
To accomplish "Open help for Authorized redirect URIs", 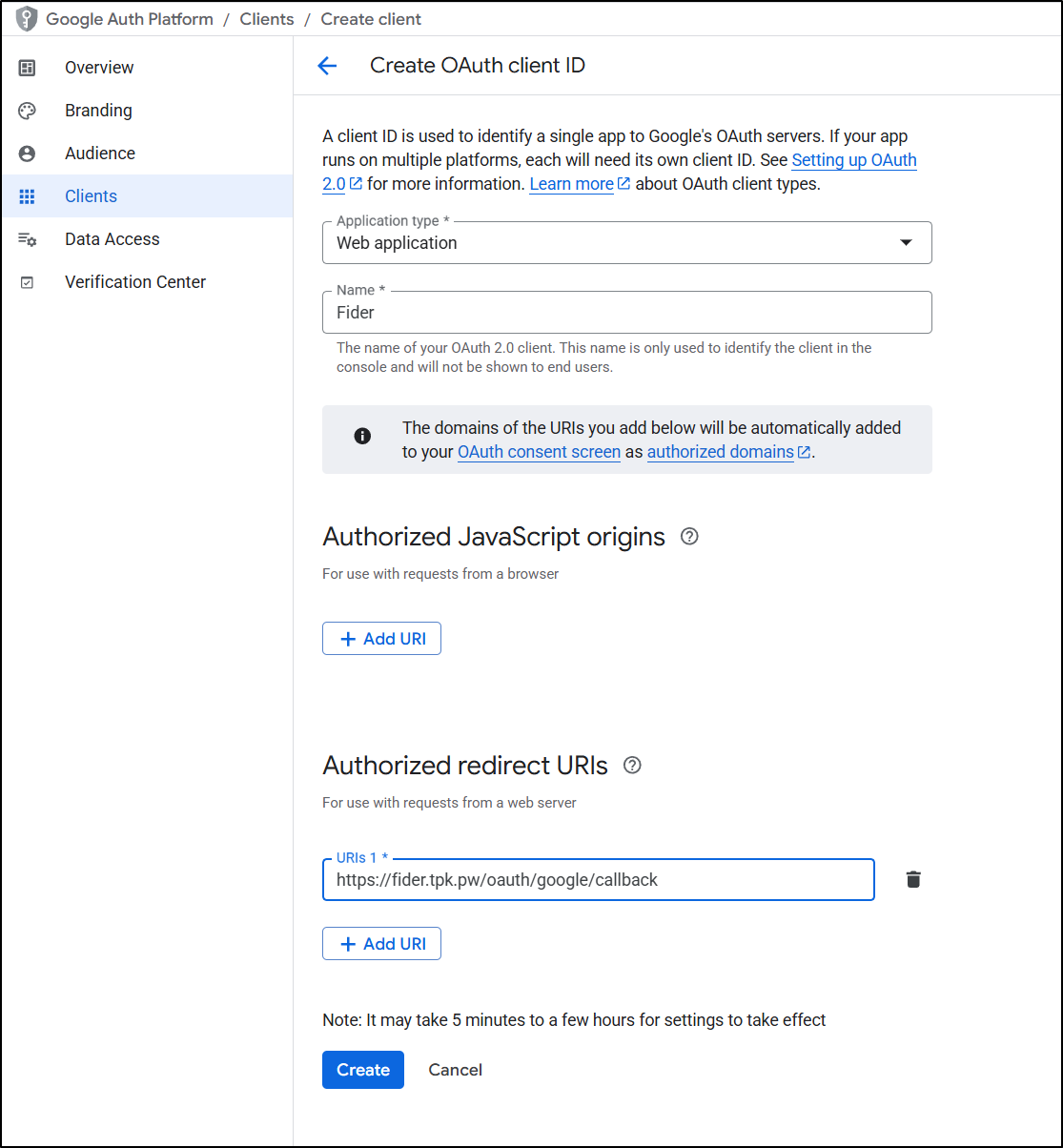I will 631,766.
